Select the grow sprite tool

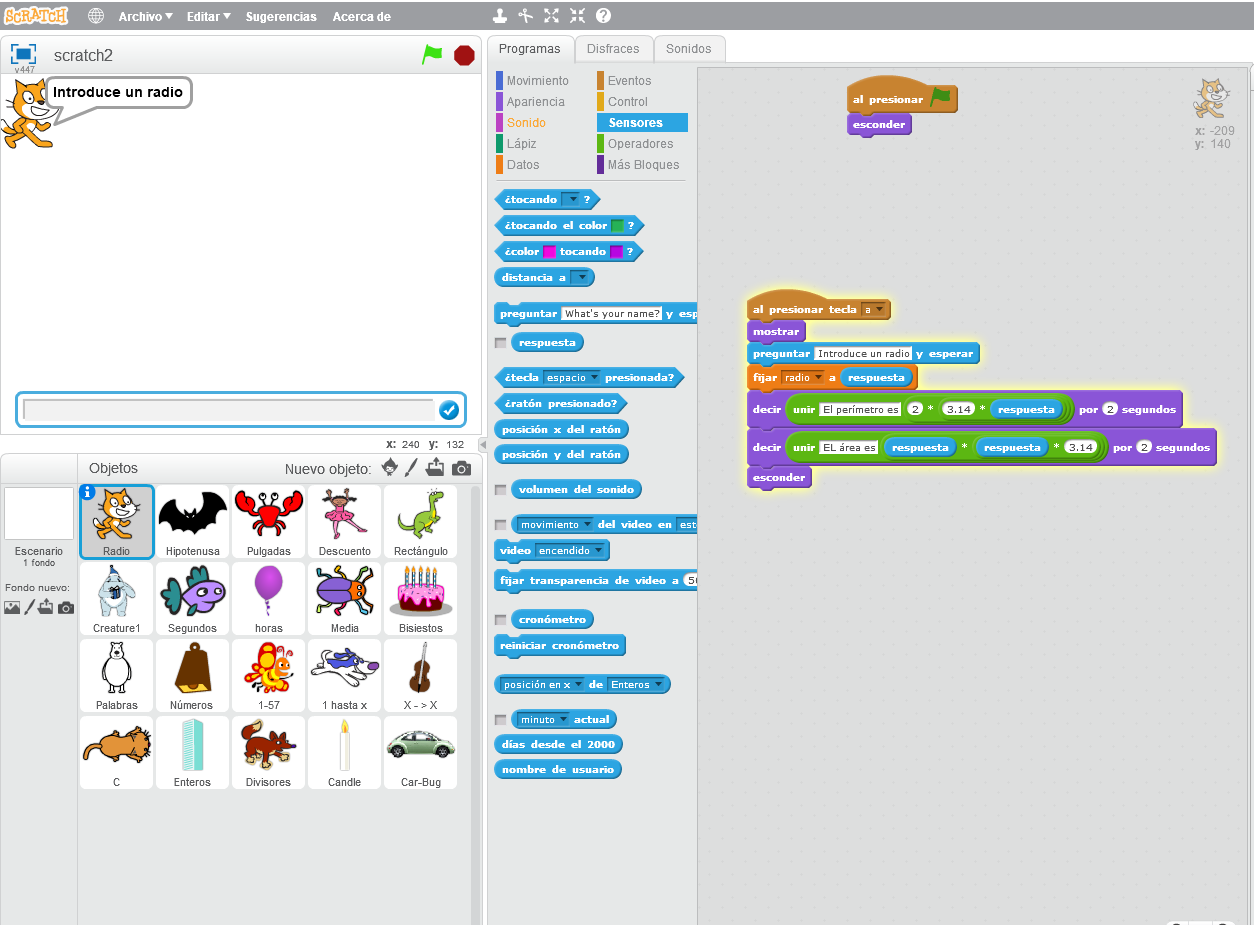(x=552, y=16)
